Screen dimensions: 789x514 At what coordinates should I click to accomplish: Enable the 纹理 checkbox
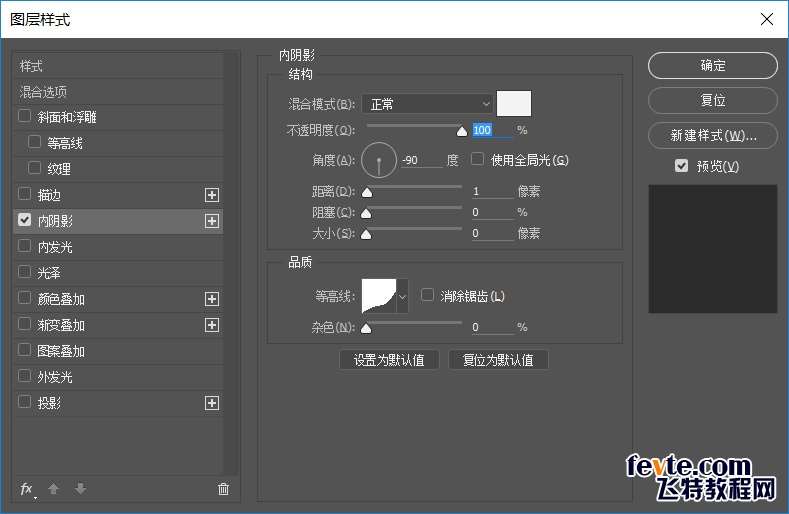[x=34, y=168]
